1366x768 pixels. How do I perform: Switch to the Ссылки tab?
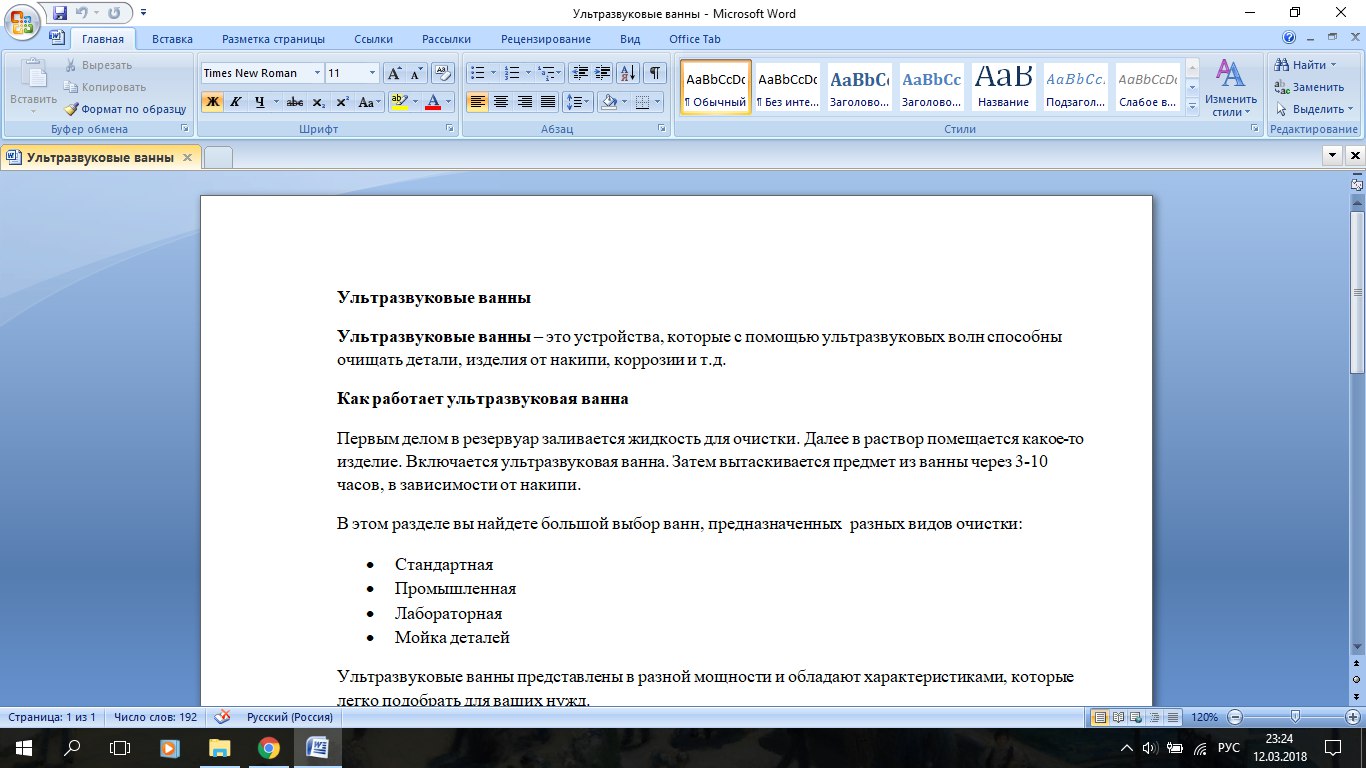[373, 39]
